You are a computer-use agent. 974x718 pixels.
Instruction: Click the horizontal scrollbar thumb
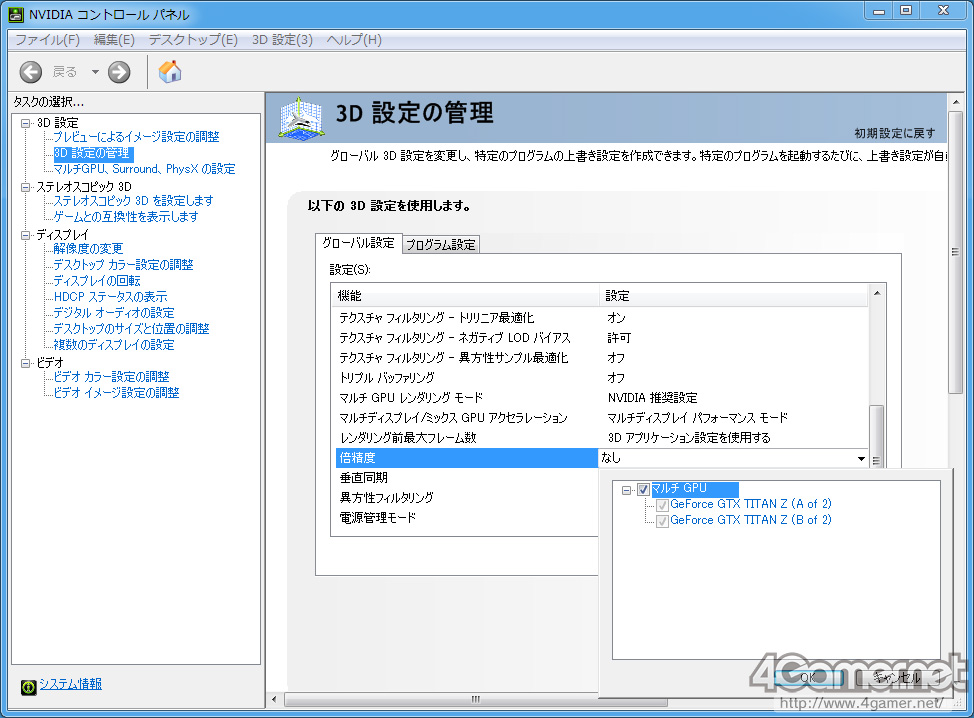tap(476, 700)
